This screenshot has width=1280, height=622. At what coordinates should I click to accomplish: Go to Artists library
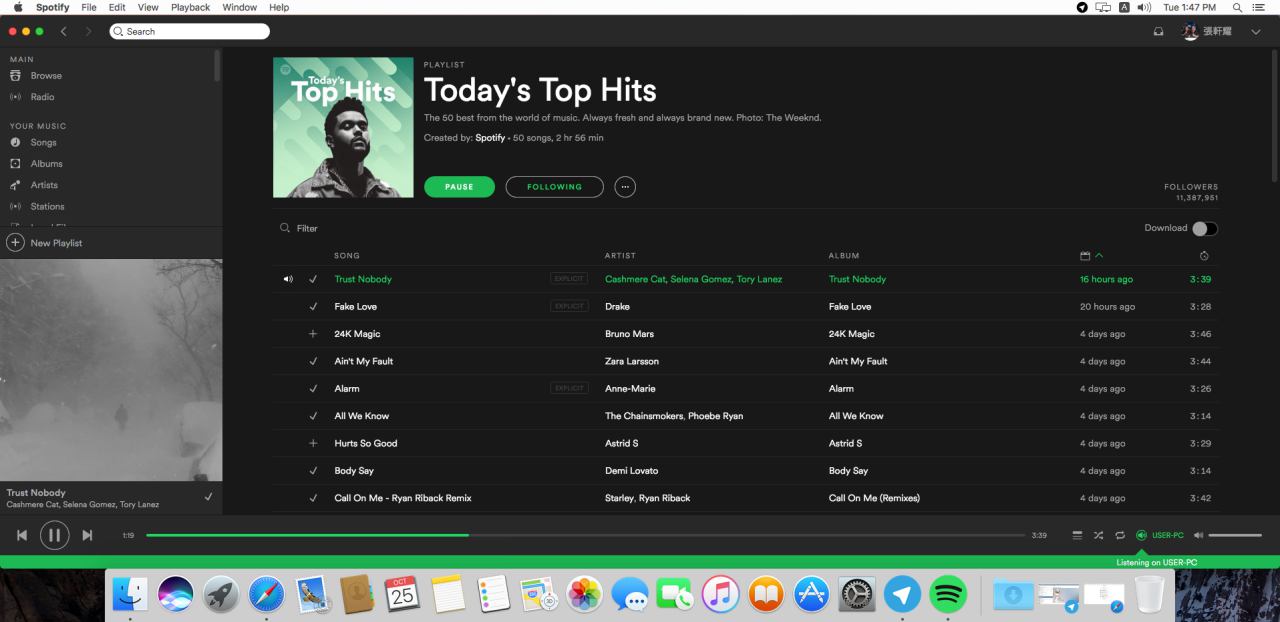tap(44, 185)
